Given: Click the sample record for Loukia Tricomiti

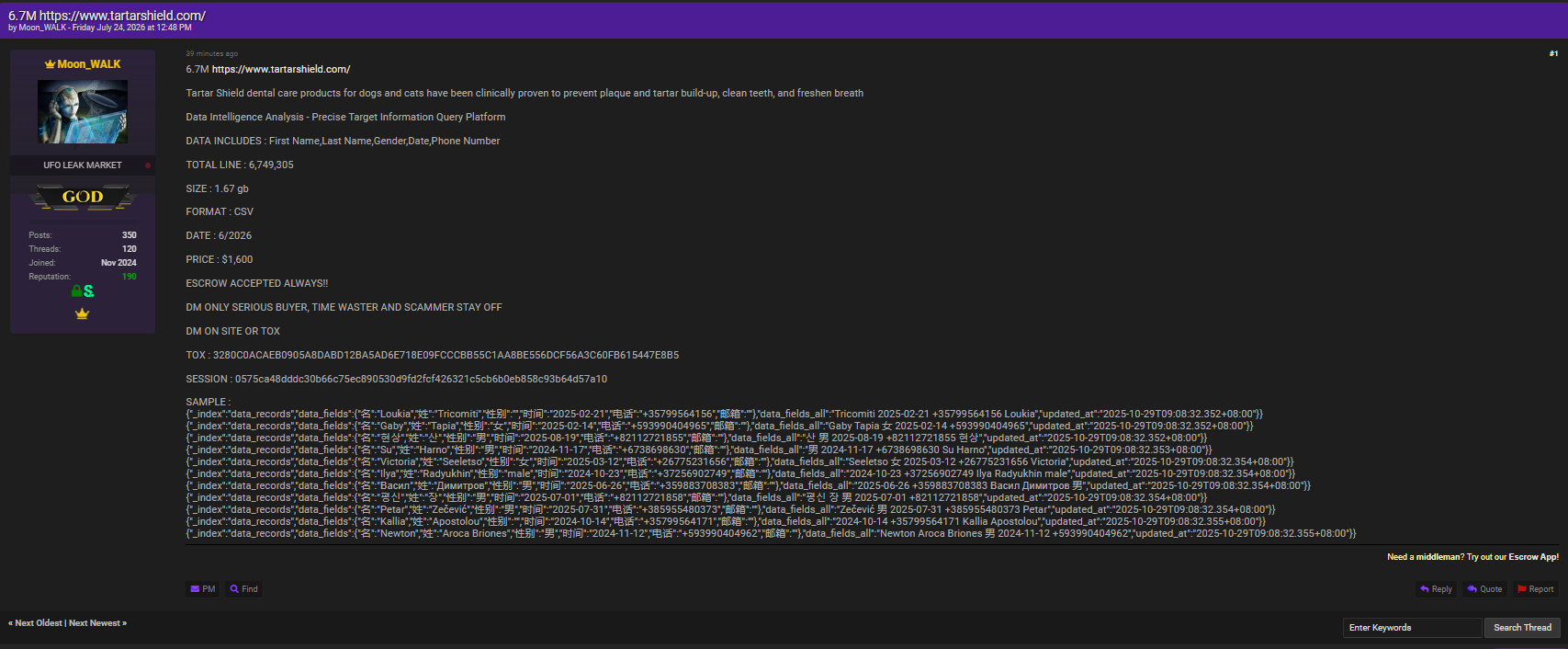Looking at the screenshot, I should 725,414.
